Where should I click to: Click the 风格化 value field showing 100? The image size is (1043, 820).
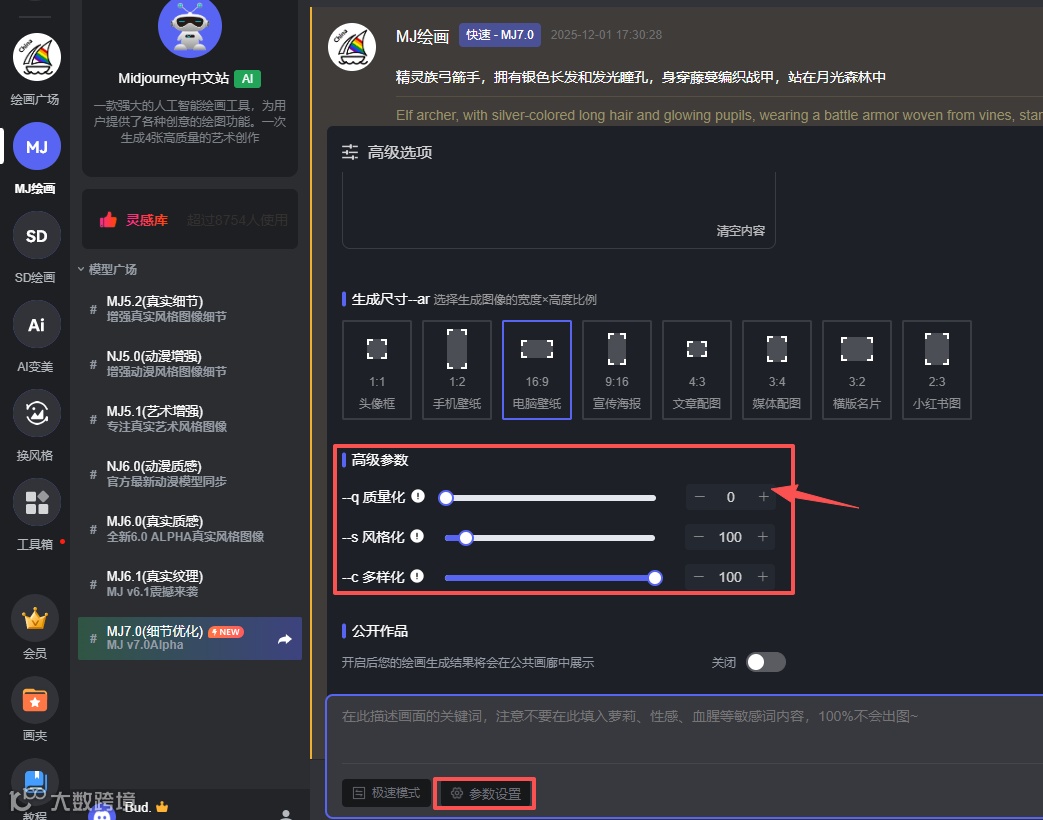coord(730,537)
